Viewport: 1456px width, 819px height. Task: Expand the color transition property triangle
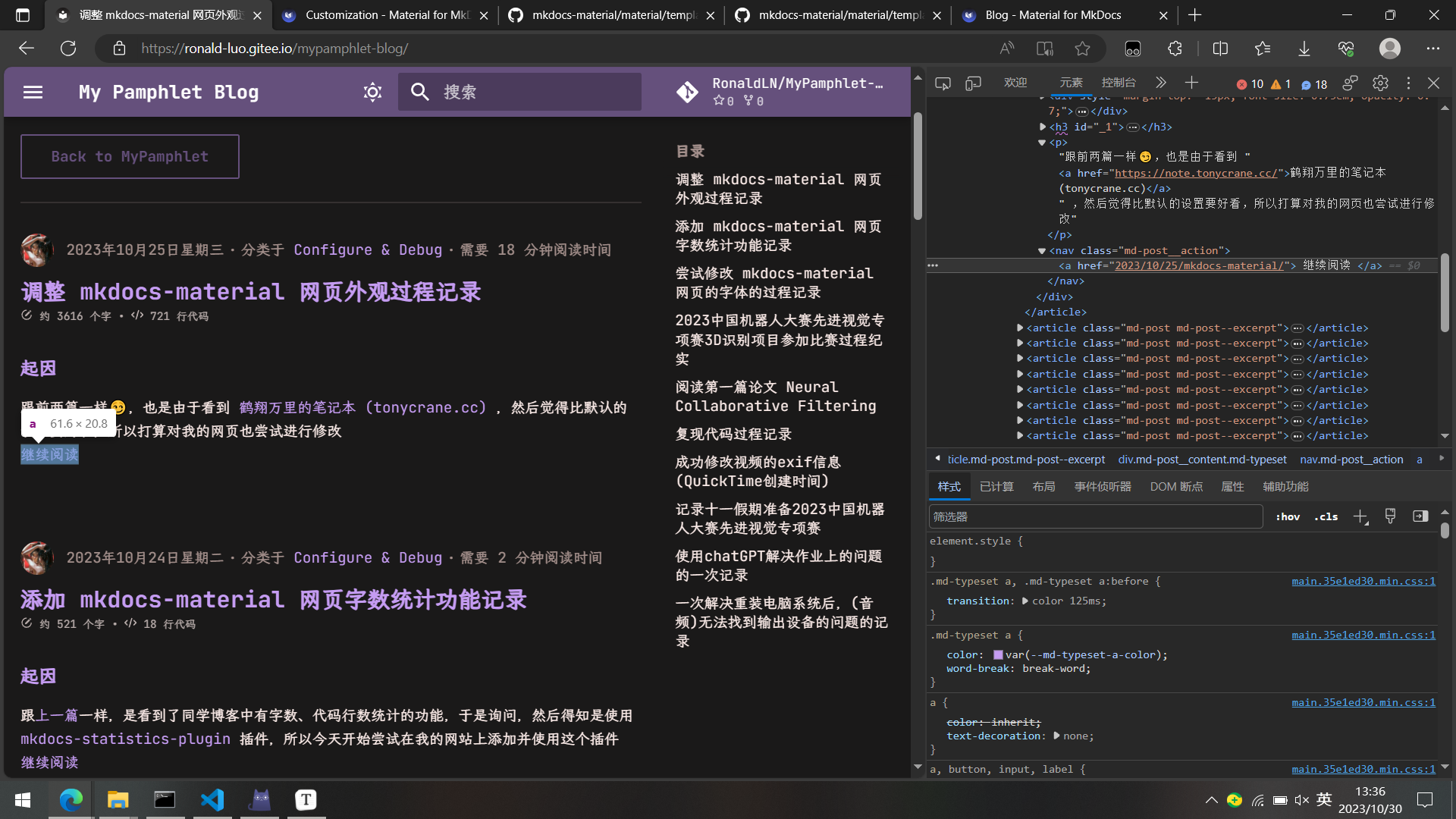click(1025, 601)
